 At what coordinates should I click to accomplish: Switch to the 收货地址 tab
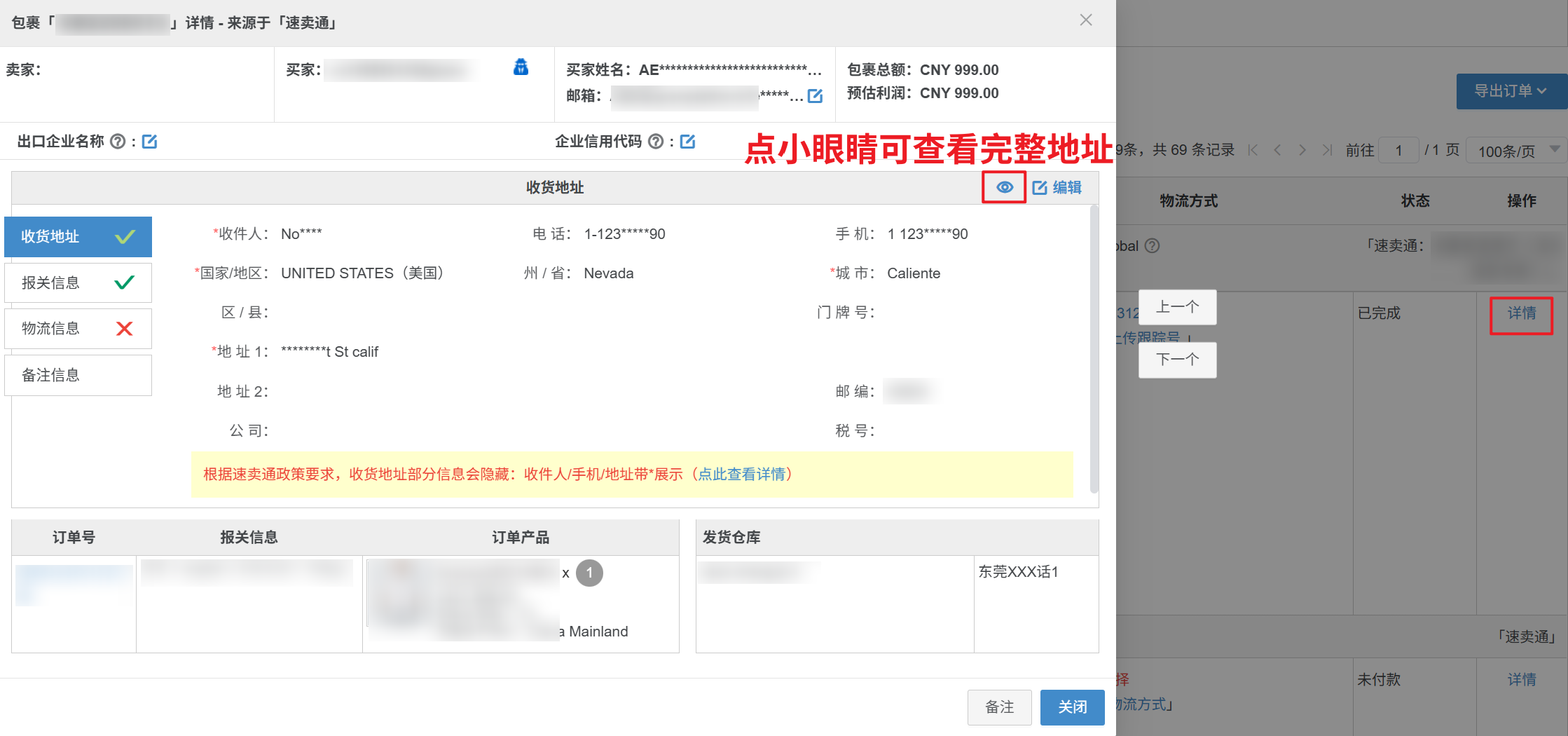point(78,237)
